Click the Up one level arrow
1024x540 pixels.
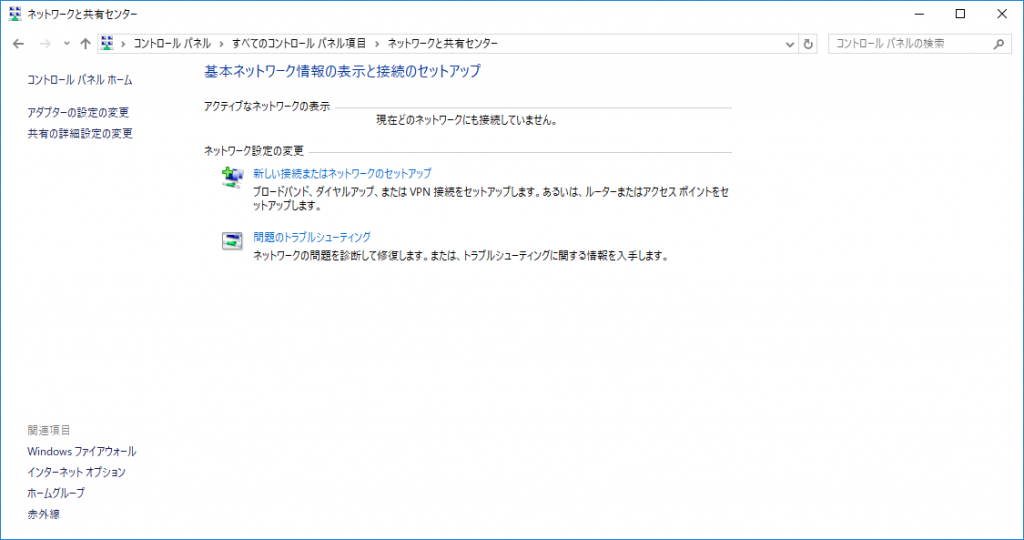click(x=85, y=44)
